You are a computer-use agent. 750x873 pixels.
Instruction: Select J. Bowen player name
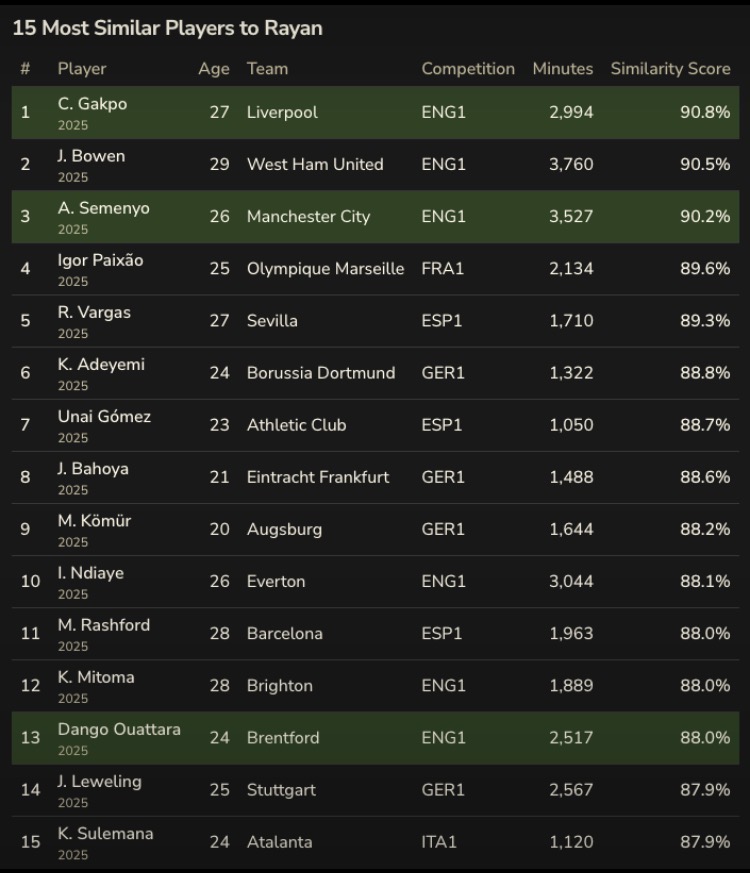[x=91, y=156]
